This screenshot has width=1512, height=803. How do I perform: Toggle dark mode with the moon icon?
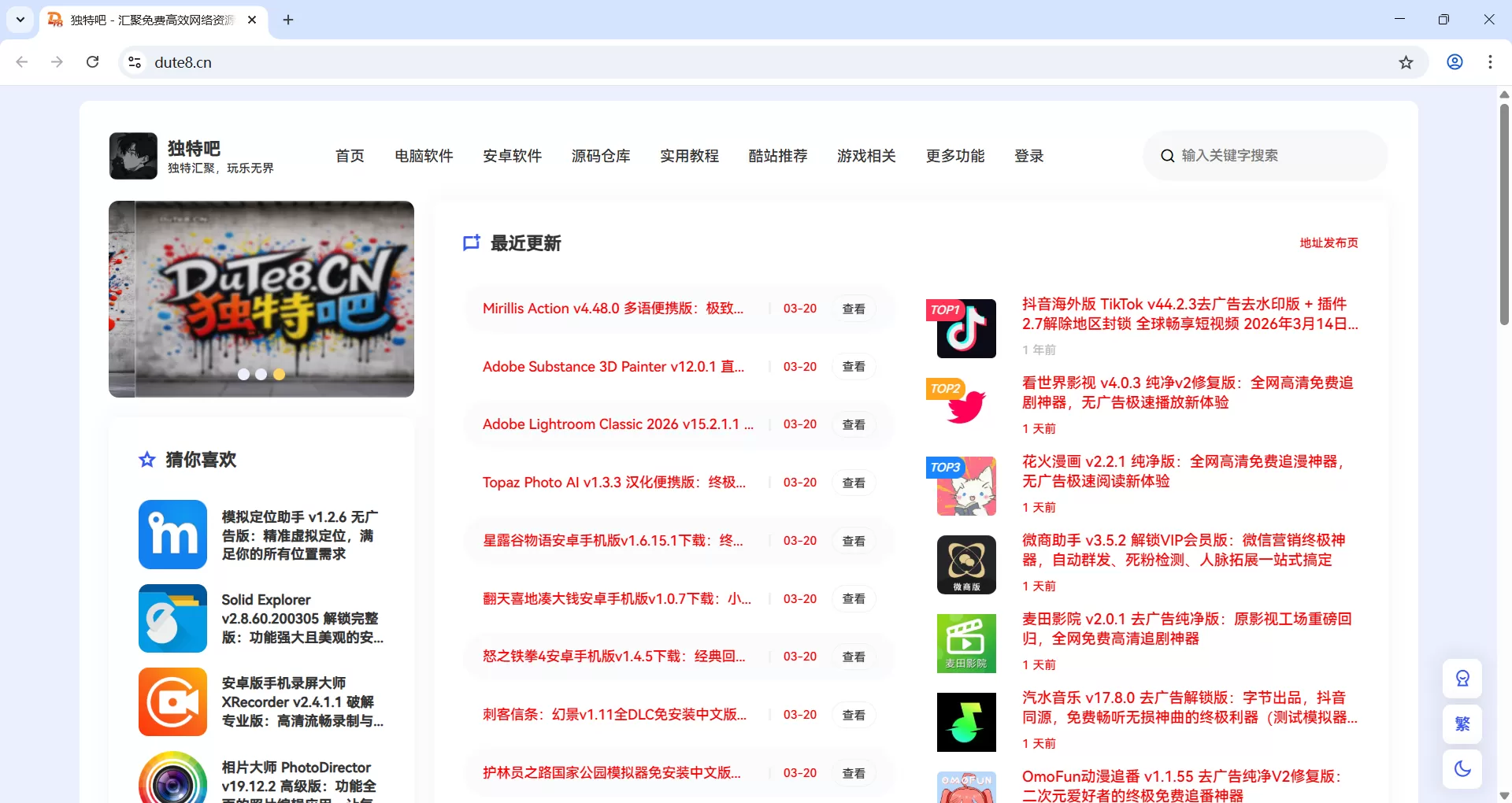click(x=1462, y=769)
